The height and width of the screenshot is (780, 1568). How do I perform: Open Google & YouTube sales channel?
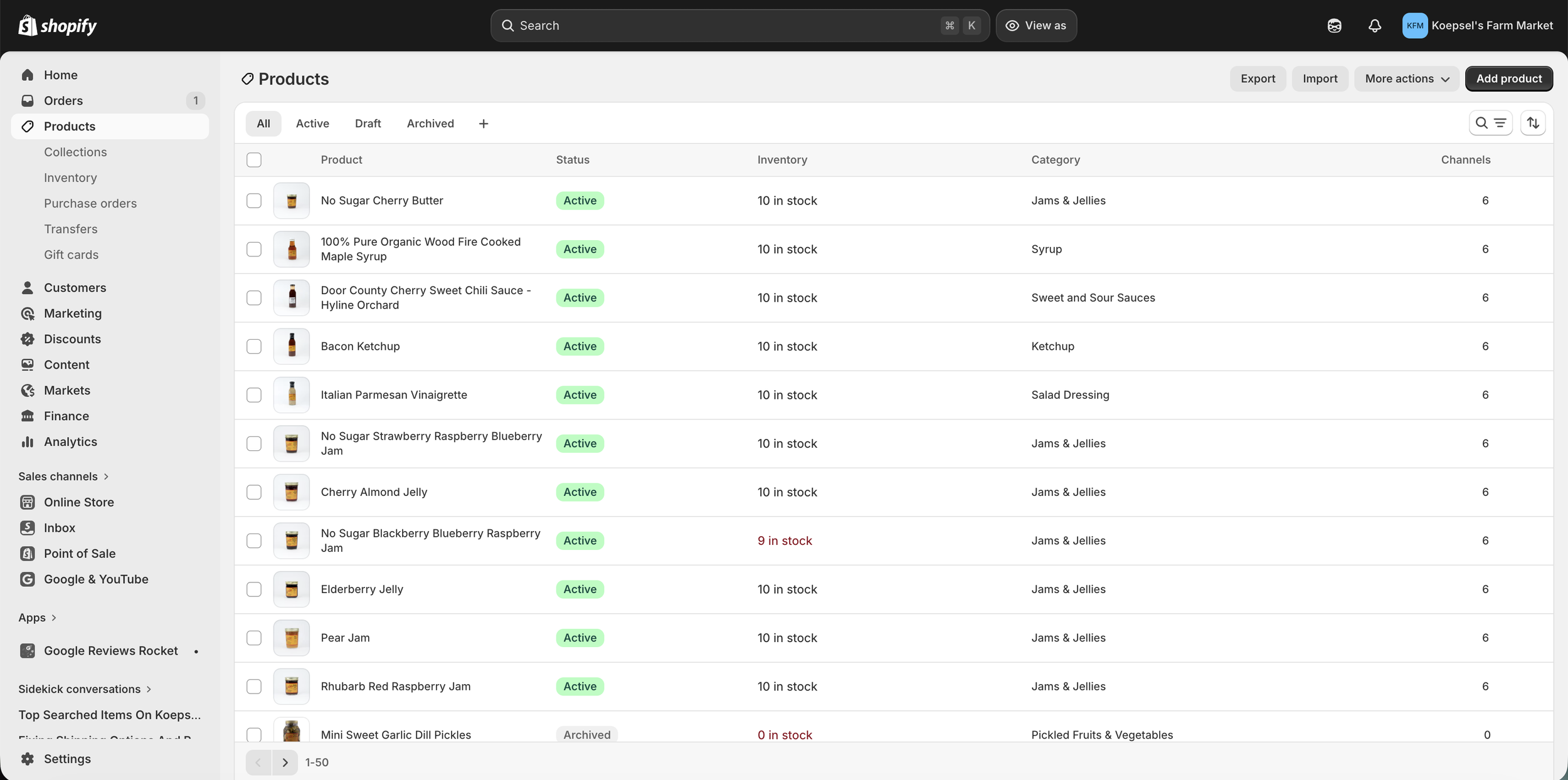point(96,579)
